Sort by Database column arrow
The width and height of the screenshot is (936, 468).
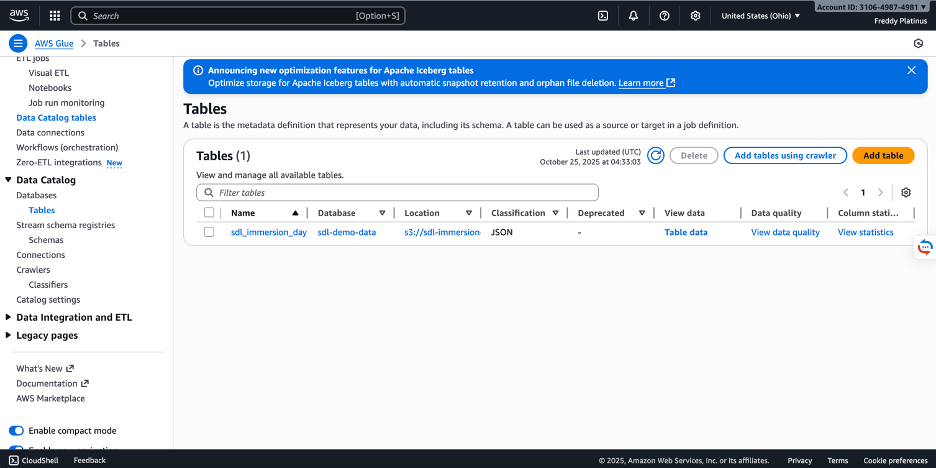point(382,213)
